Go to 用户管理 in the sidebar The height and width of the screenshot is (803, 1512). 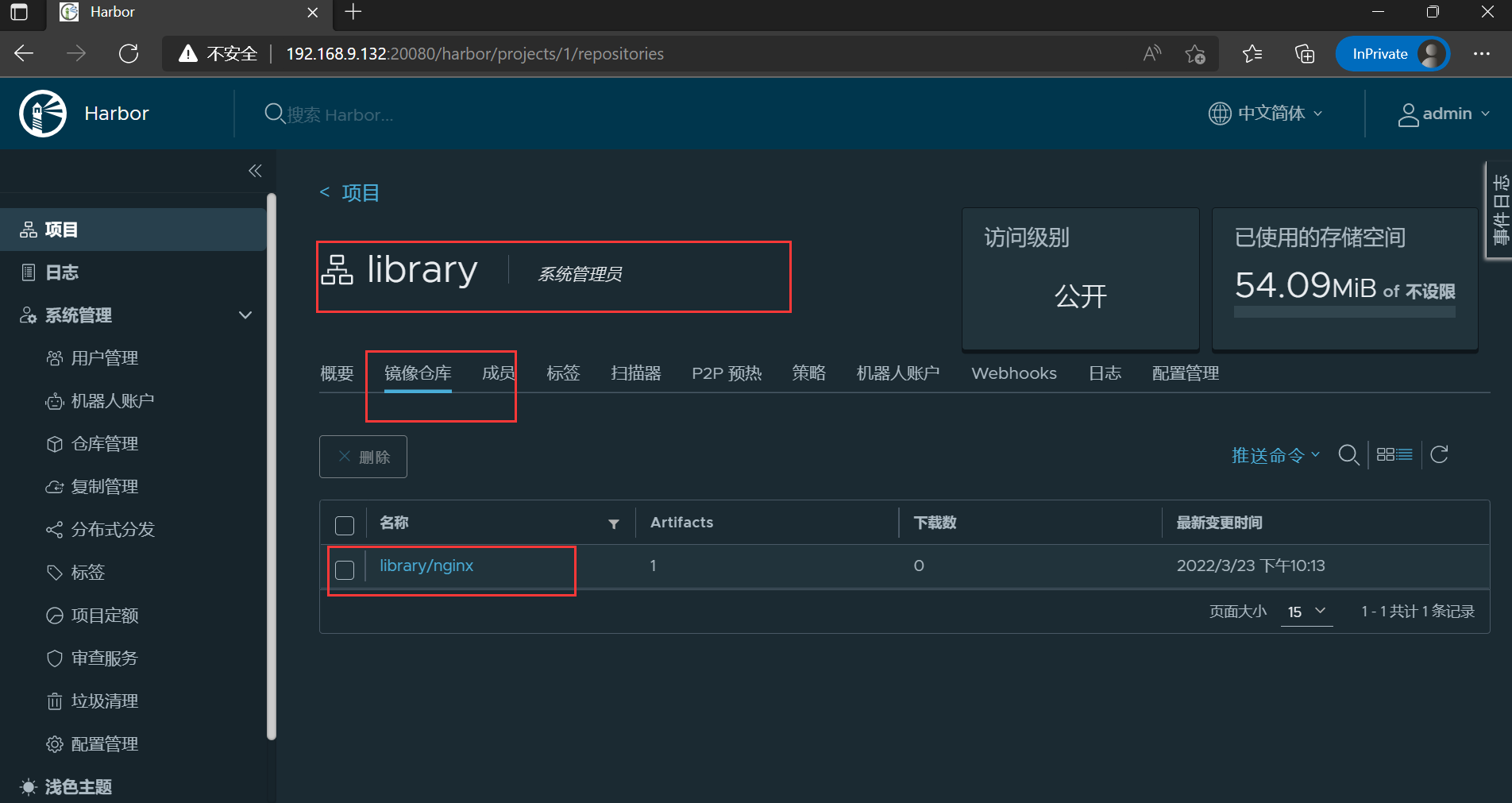(104, 358)
